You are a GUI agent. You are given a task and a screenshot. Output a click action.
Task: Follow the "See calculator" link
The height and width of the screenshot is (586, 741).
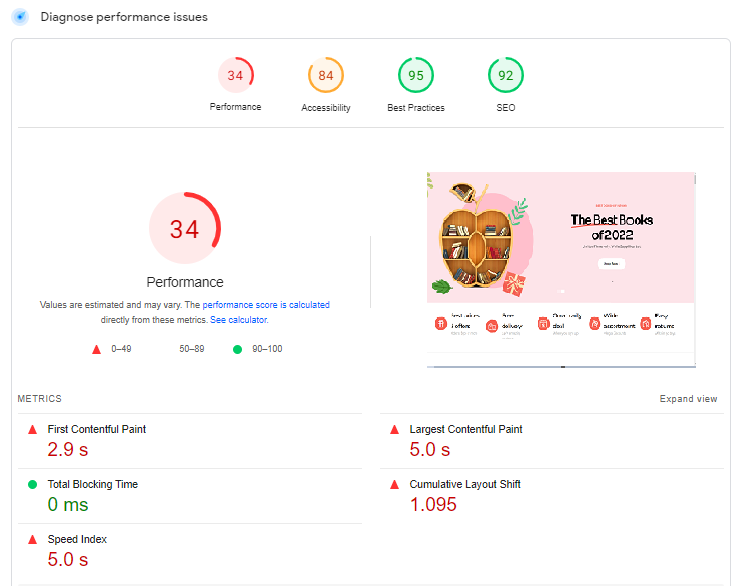tap(238, 320)
